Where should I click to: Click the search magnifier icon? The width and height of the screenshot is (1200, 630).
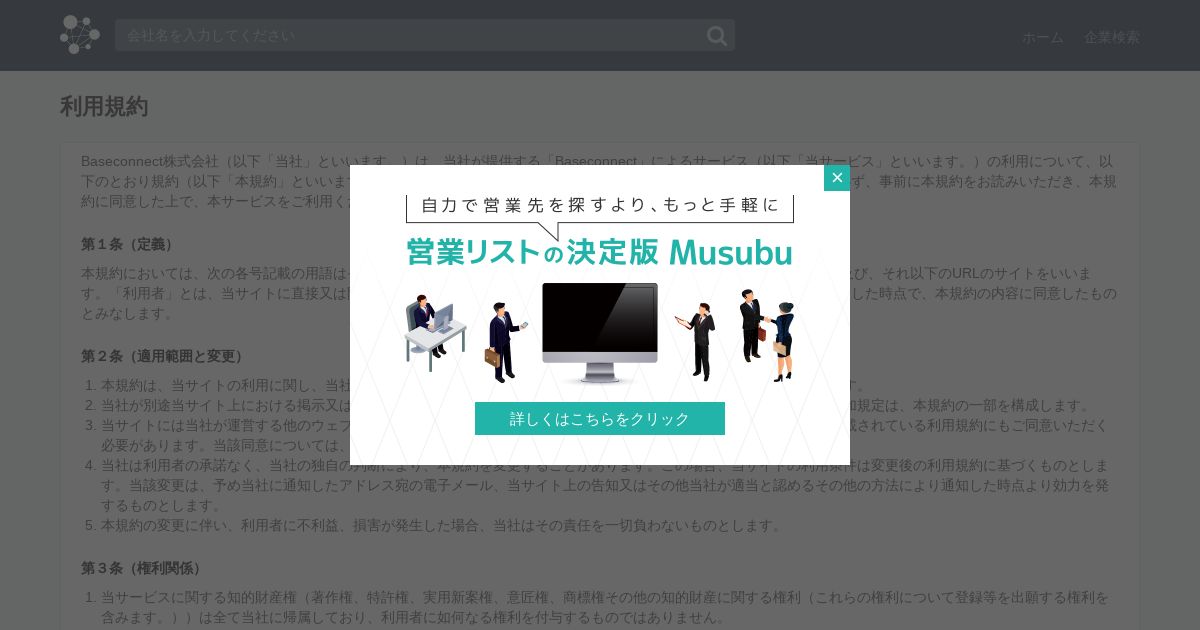point(717,36)
